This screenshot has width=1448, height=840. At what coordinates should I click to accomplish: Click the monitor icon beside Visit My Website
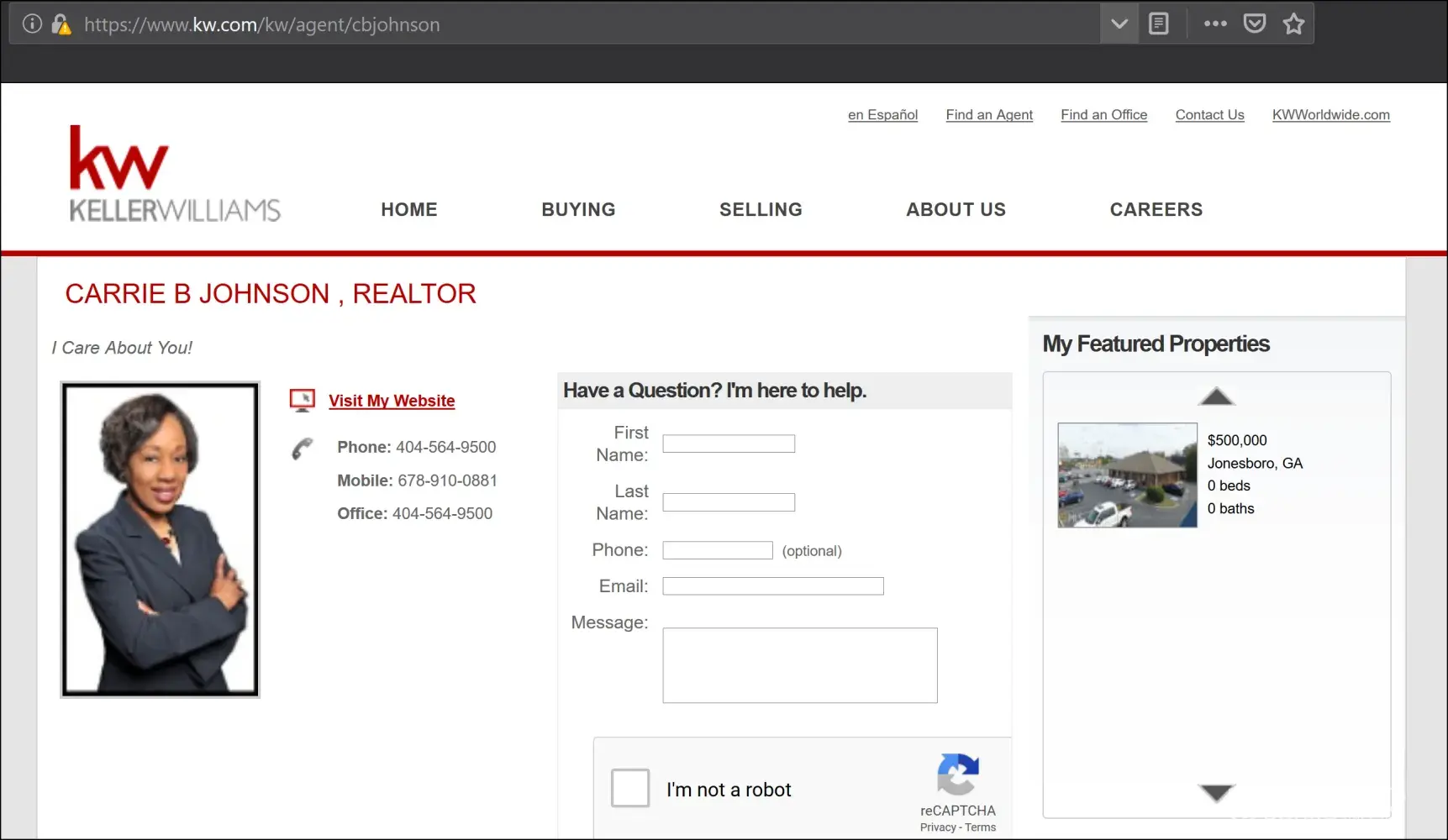[x=303, y=400]
